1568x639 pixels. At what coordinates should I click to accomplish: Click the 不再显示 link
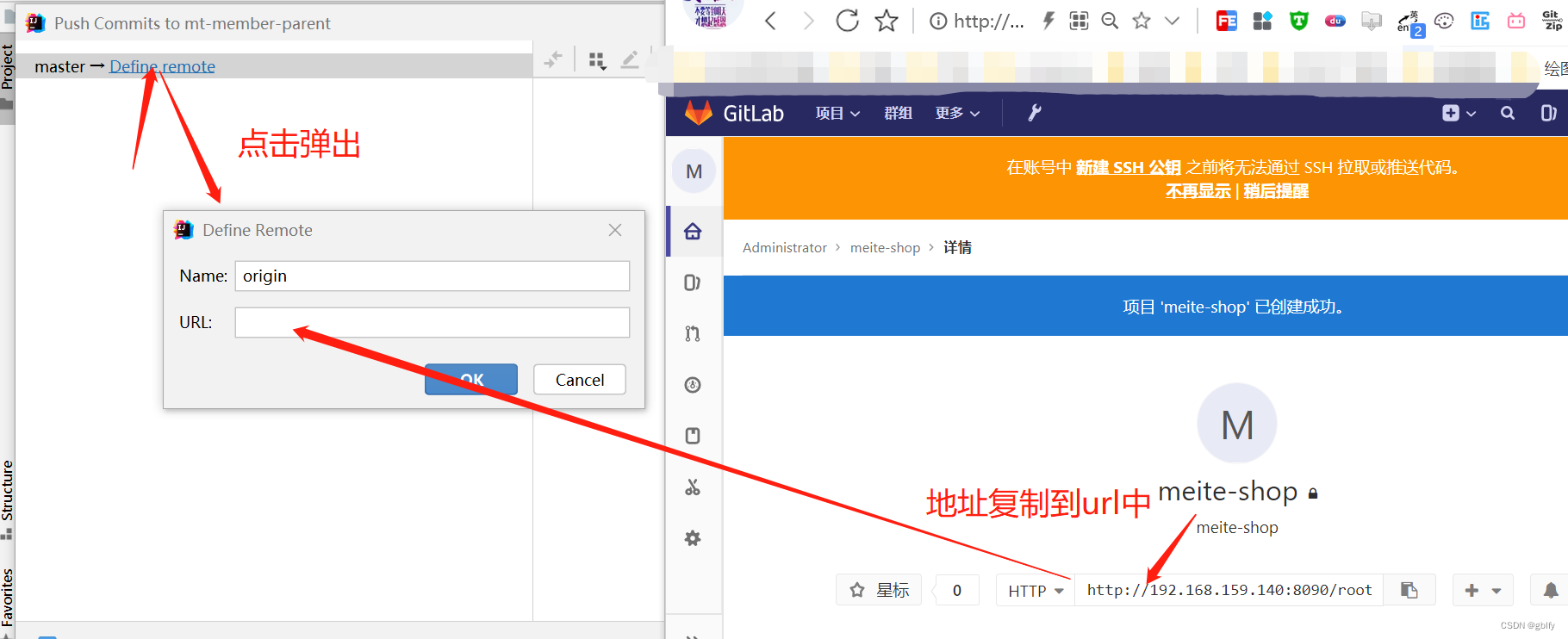coord(1198,191)
